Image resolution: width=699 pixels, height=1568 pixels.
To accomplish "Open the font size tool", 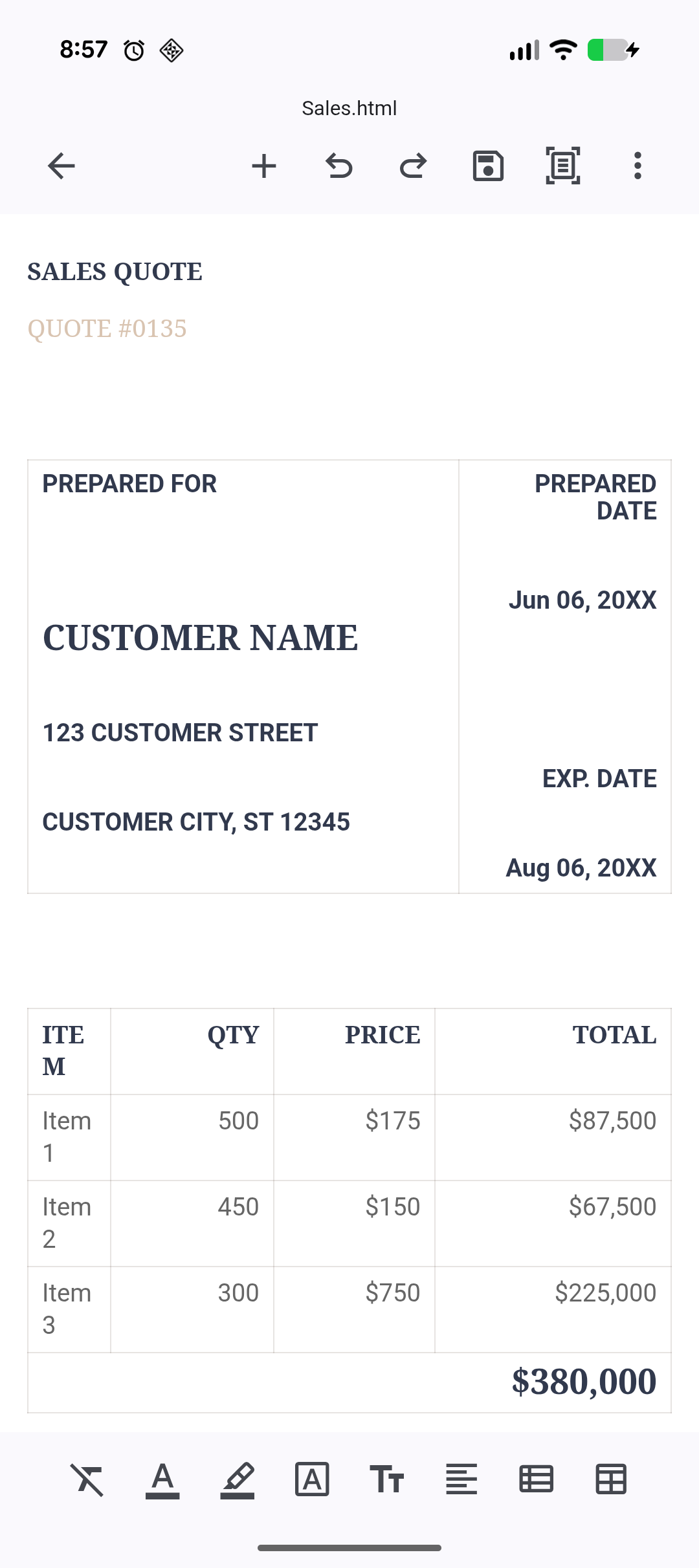I will [x=387, y=1479].
